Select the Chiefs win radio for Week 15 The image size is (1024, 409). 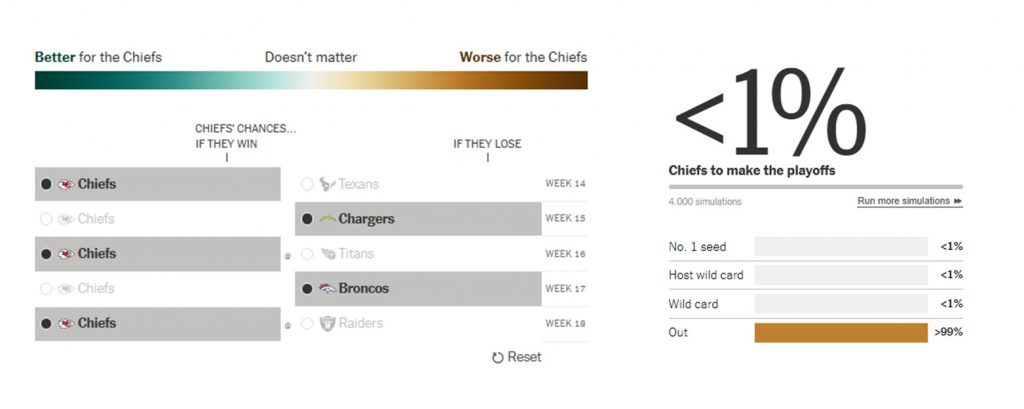46,219
